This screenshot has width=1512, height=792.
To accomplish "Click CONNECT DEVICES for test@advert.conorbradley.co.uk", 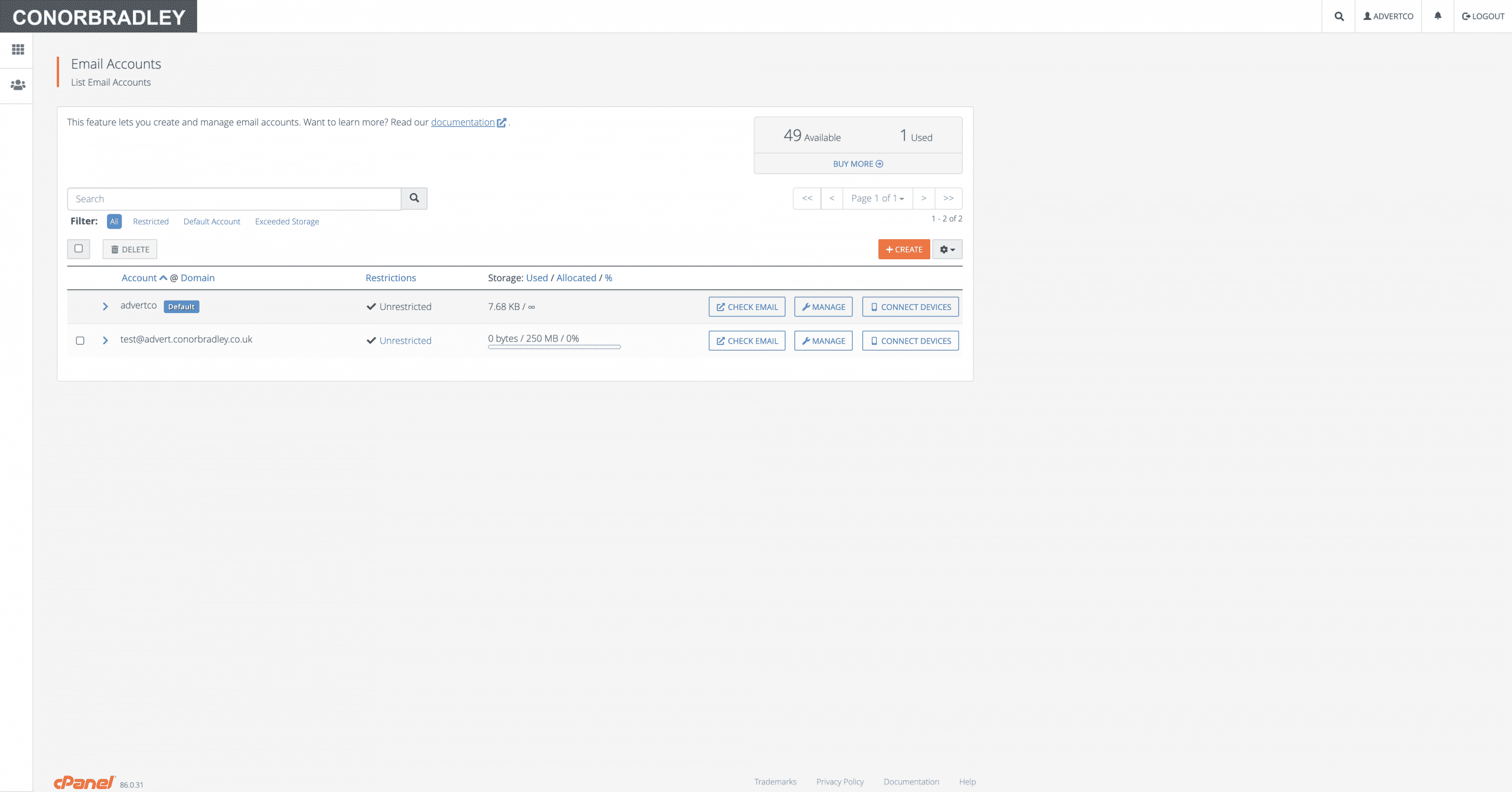I will click(910, 341).
